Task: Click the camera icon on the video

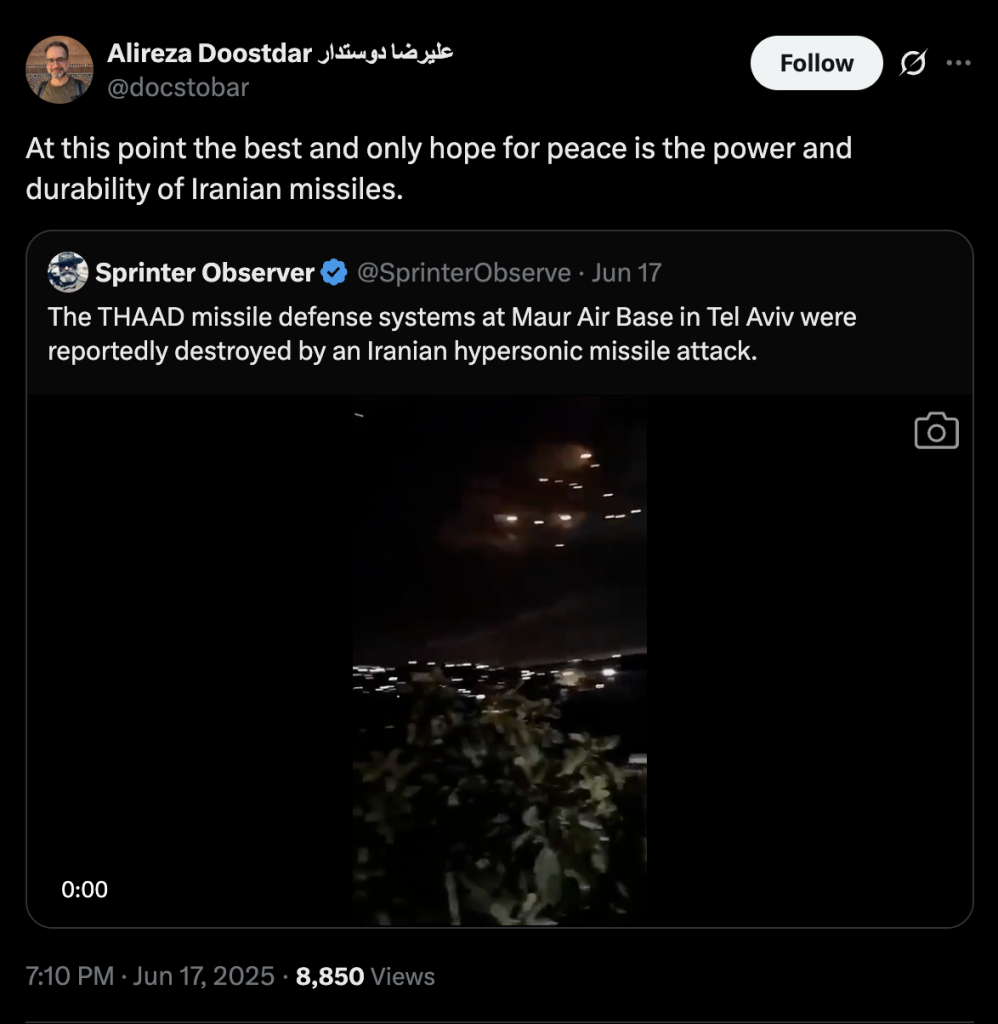Action: point(936,431)
